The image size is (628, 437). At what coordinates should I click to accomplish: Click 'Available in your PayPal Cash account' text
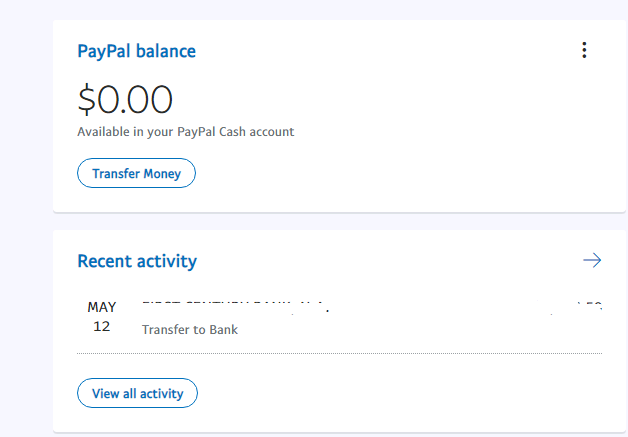tap(185, 132)
